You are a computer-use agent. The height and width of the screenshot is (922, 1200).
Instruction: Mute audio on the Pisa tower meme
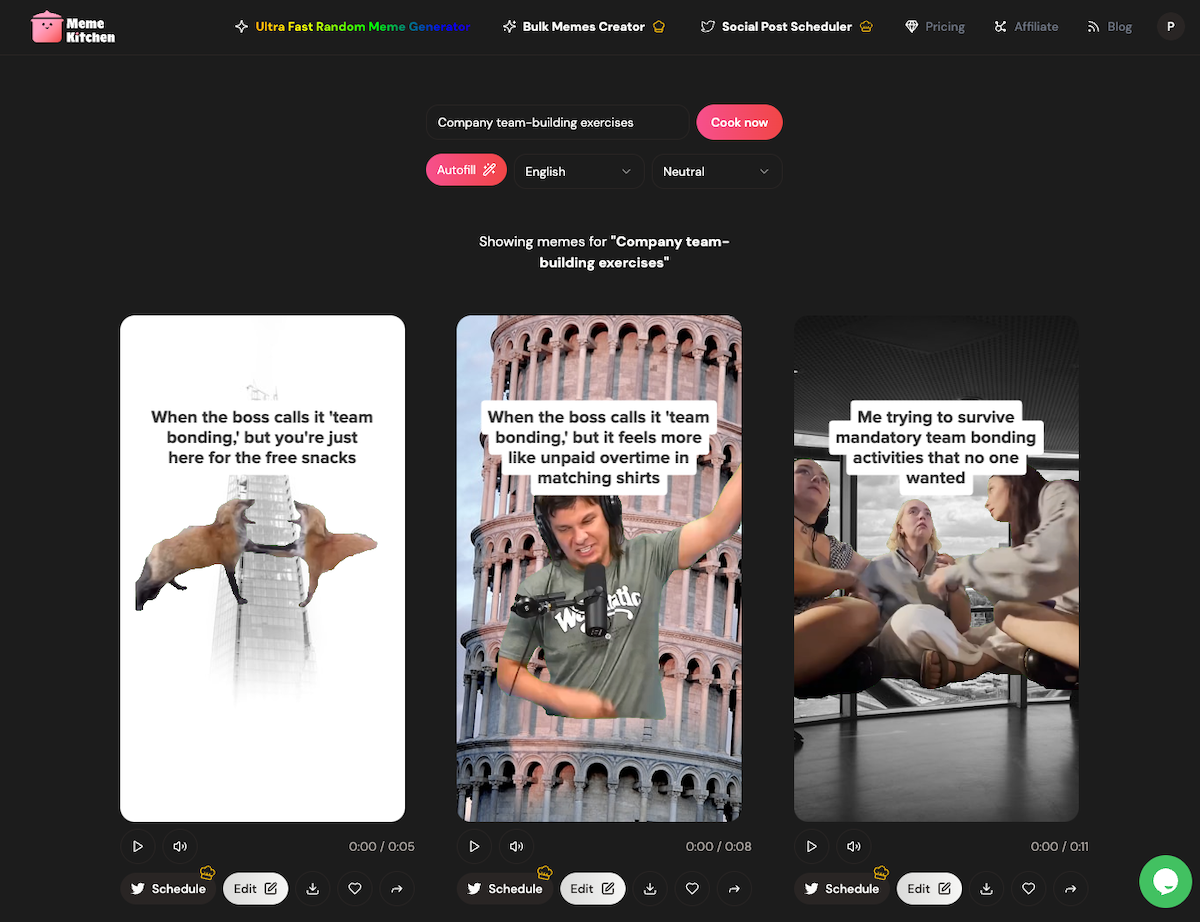(516, 846)
